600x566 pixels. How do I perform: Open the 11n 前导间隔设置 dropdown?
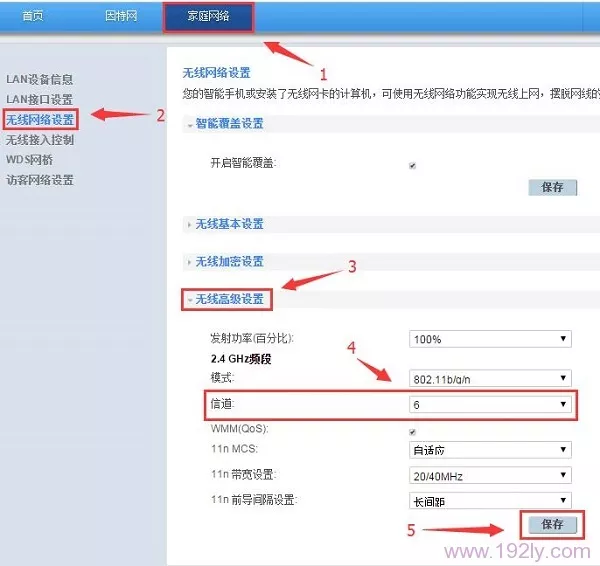click(x=490, y=501)
